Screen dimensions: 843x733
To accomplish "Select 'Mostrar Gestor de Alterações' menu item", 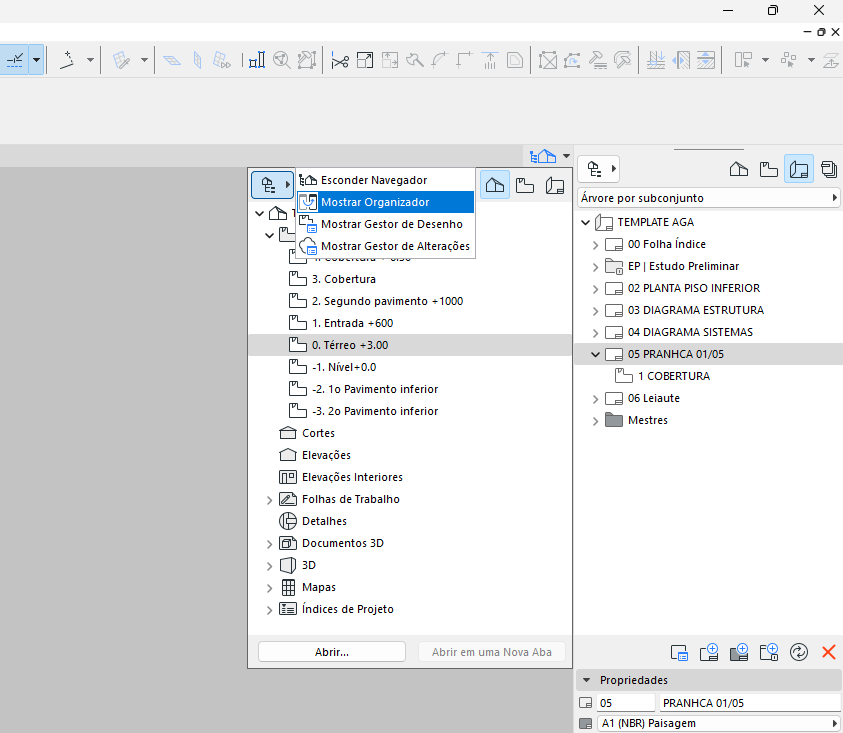I will [394, 246].
